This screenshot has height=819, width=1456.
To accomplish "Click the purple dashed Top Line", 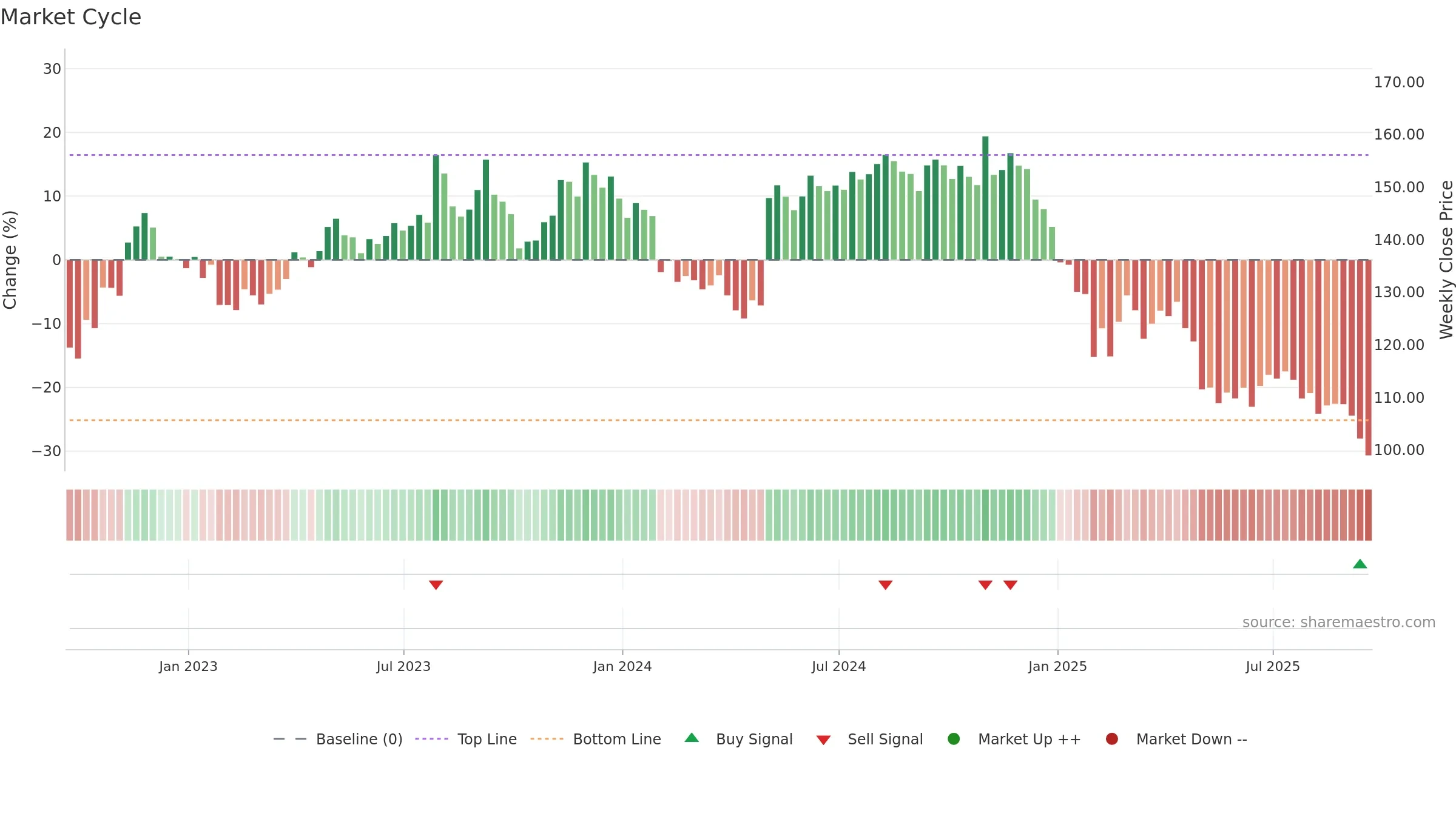I will click(719, 155).
